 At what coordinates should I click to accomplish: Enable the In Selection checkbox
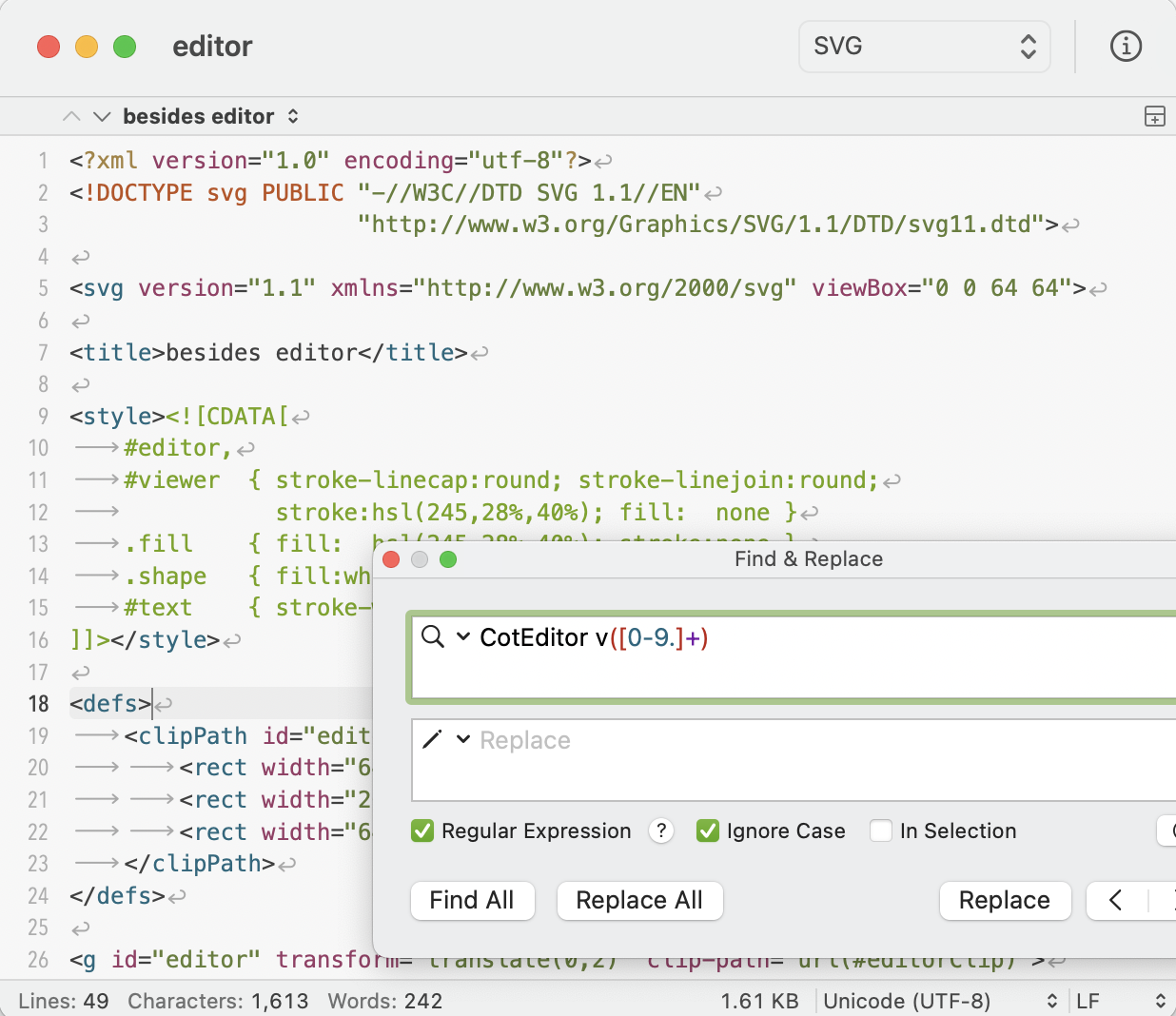click(x=881, y=830)
